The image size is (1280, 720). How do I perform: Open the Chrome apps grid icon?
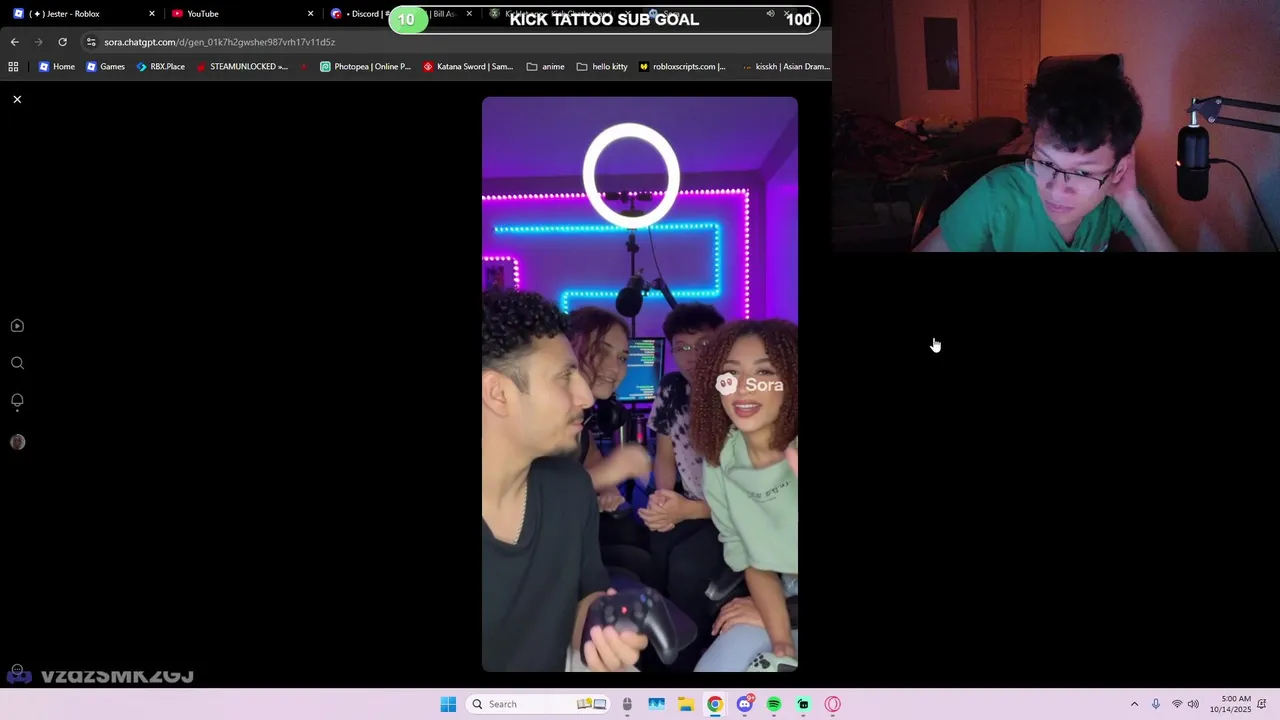(13, 67)
